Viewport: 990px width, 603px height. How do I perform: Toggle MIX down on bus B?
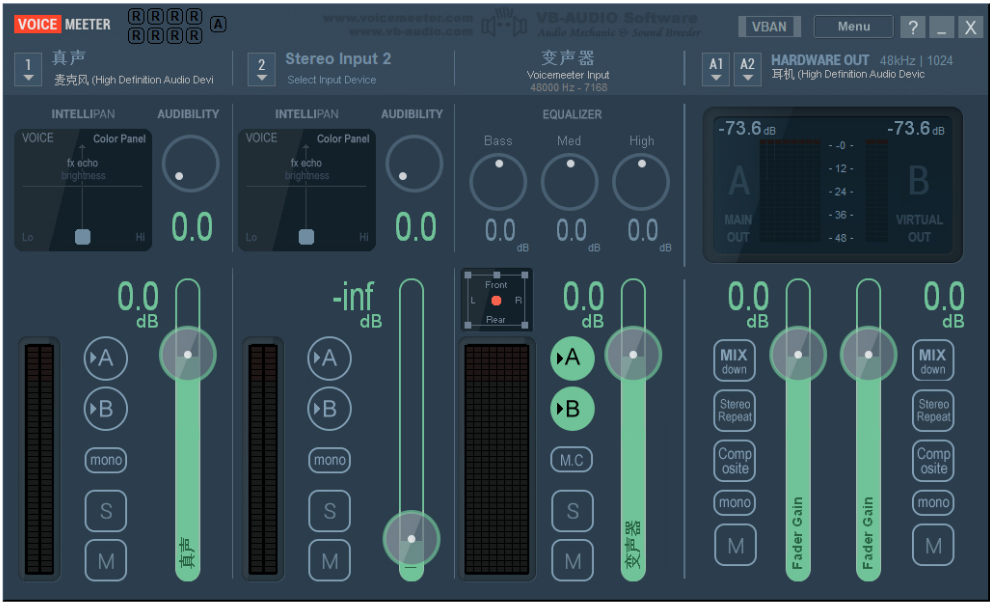tap(933, 361)
